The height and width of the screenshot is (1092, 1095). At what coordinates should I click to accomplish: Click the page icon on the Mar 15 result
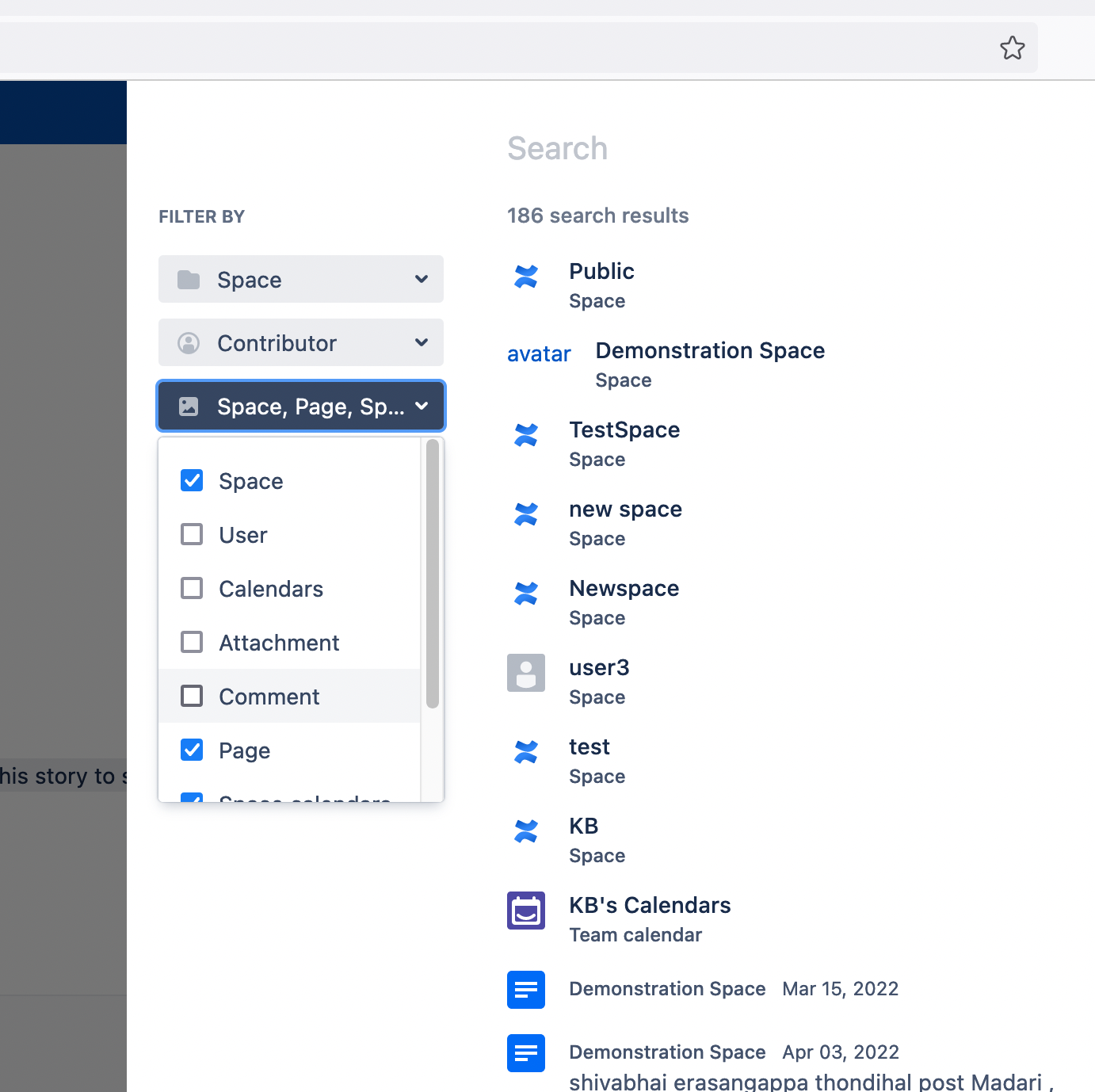point(525,990)
